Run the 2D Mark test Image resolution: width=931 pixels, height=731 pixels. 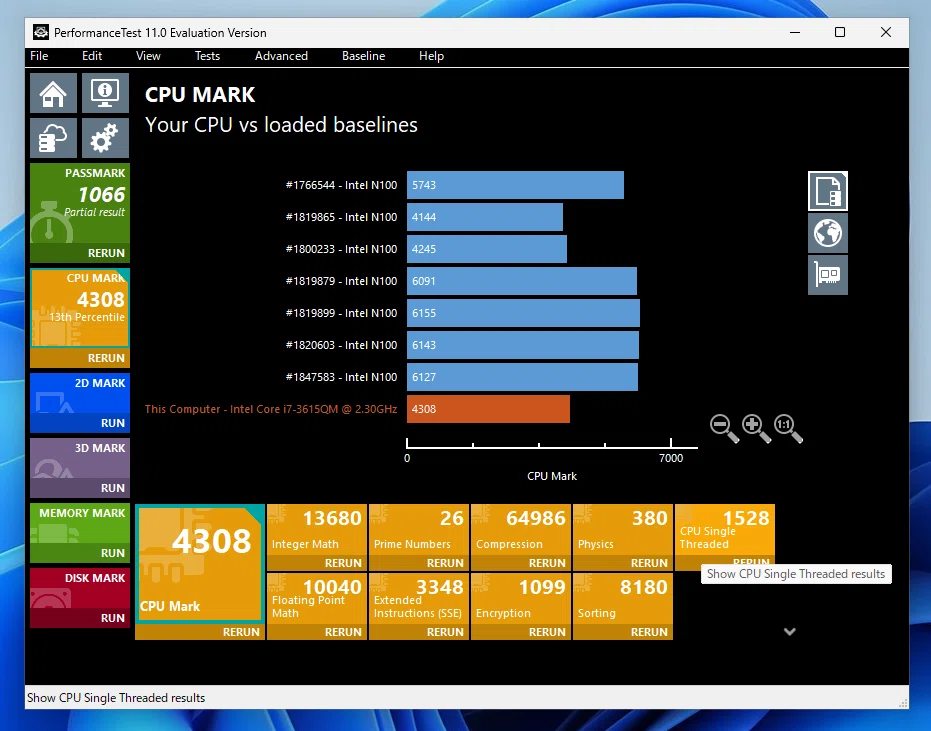[x=80, y=423]
